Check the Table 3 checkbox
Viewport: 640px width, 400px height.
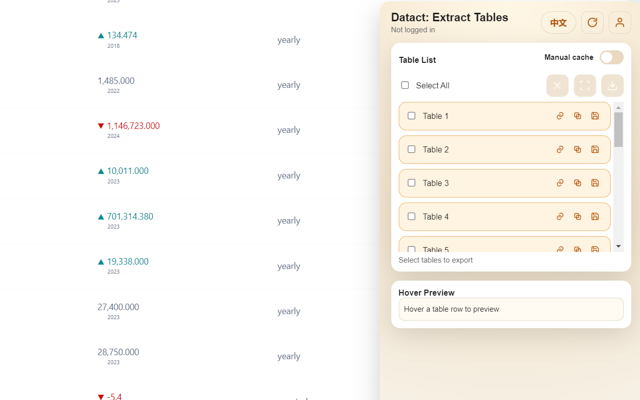pos(411,183)
